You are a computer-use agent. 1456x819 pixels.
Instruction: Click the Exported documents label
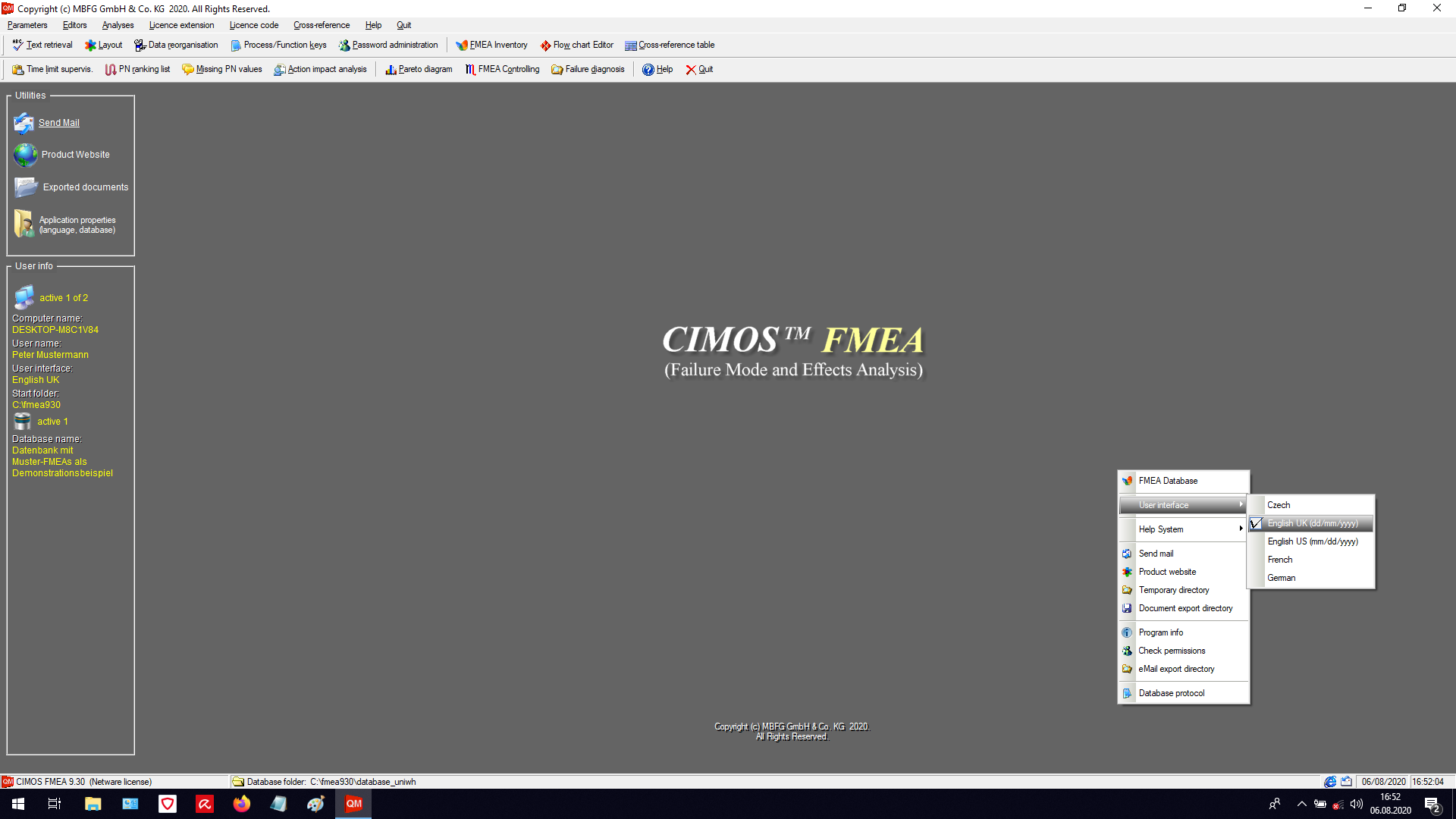tap(86, 187)
